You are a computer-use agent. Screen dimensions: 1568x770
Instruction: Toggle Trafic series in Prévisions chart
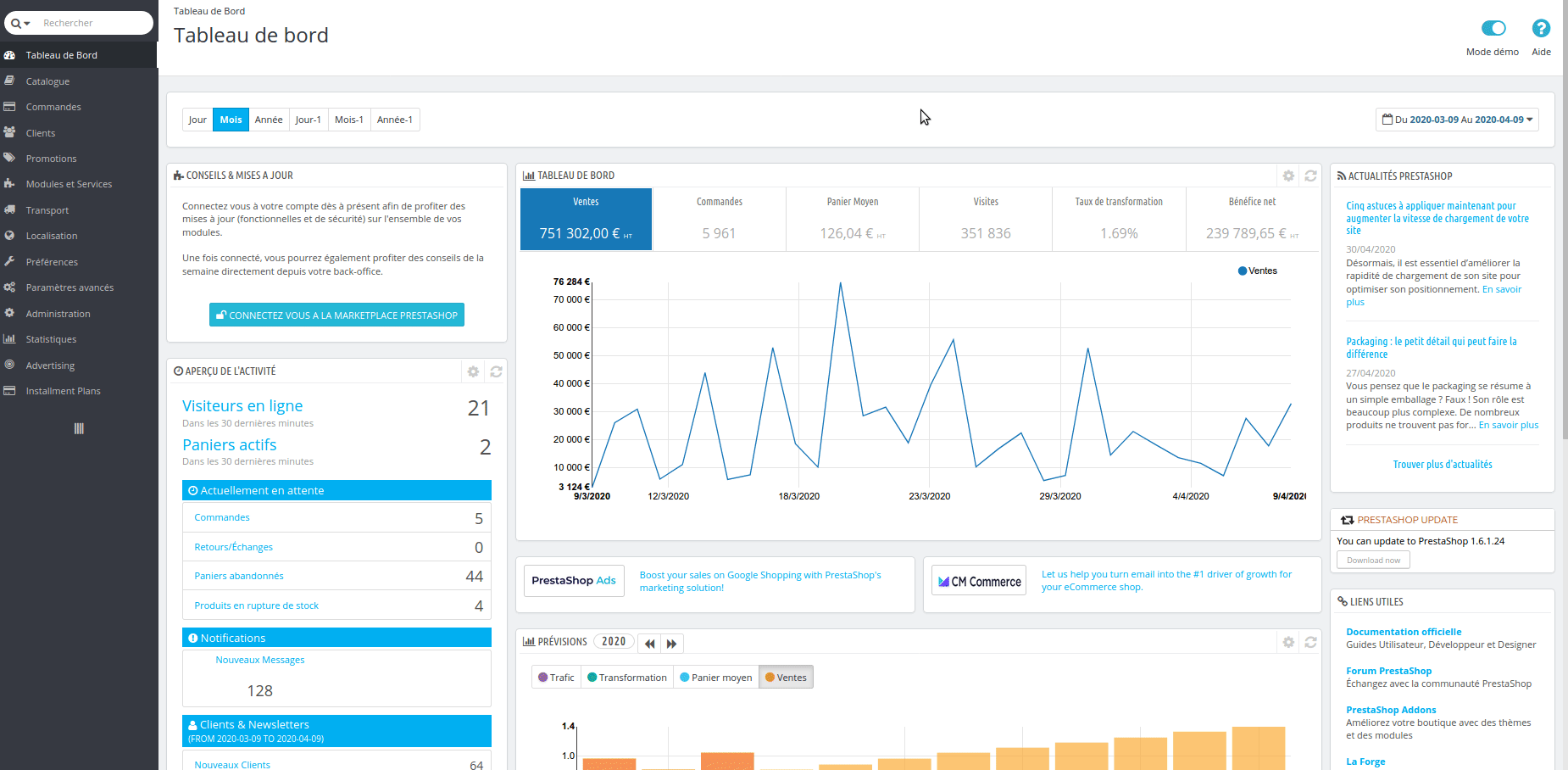point(556,678)
